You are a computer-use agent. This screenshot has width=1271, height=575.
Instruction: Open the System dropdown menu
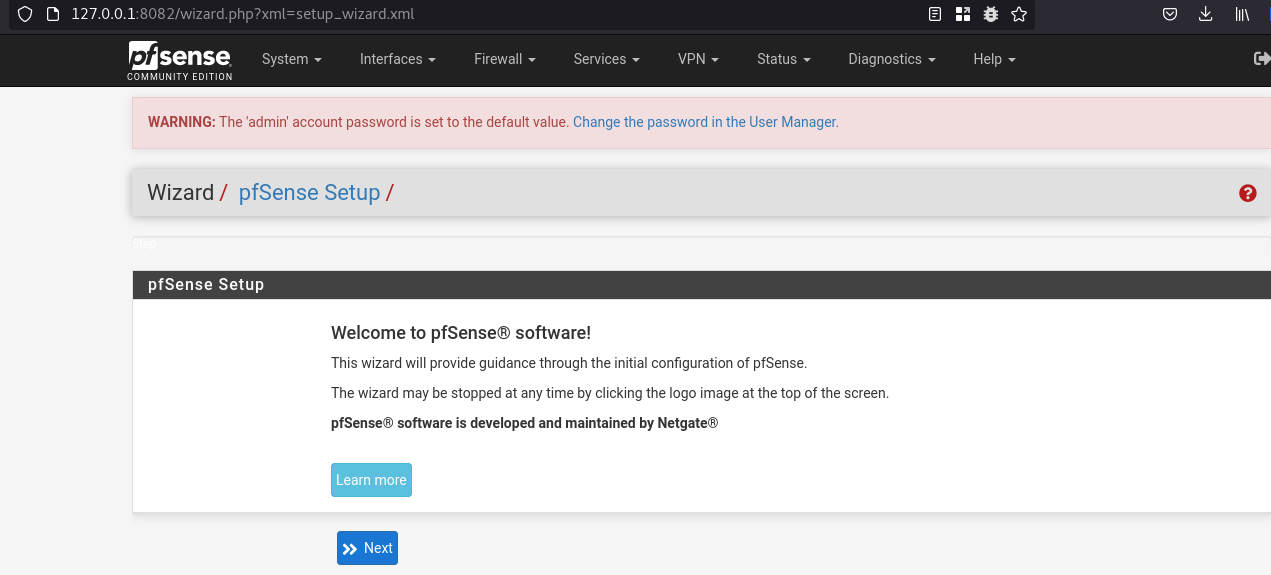pos(292,59)
